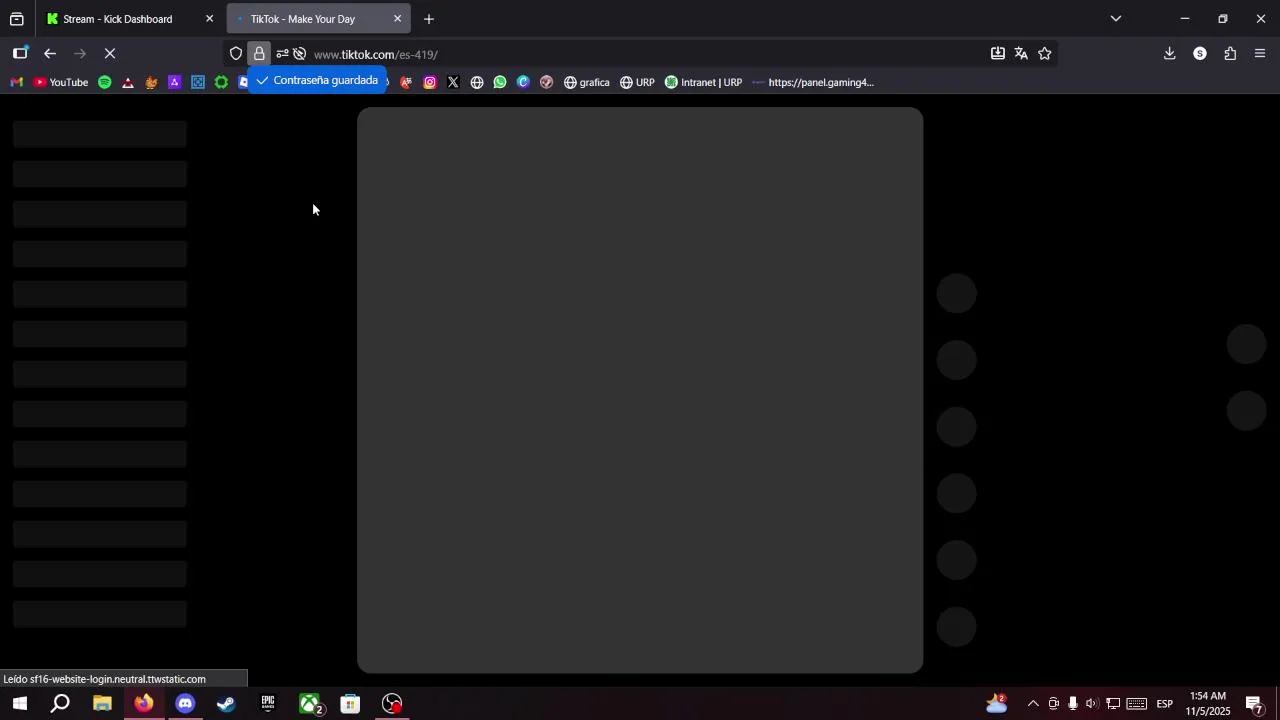Open the WhatsApp bookmark

tap(500, 82)
